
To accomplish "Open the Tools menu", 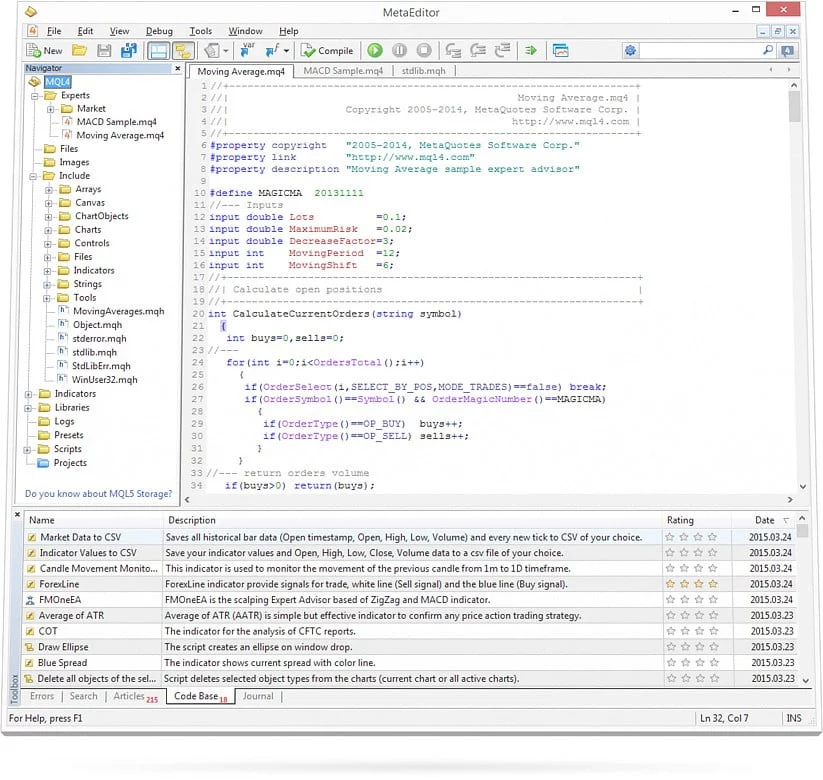I will [x=200, y=31].
